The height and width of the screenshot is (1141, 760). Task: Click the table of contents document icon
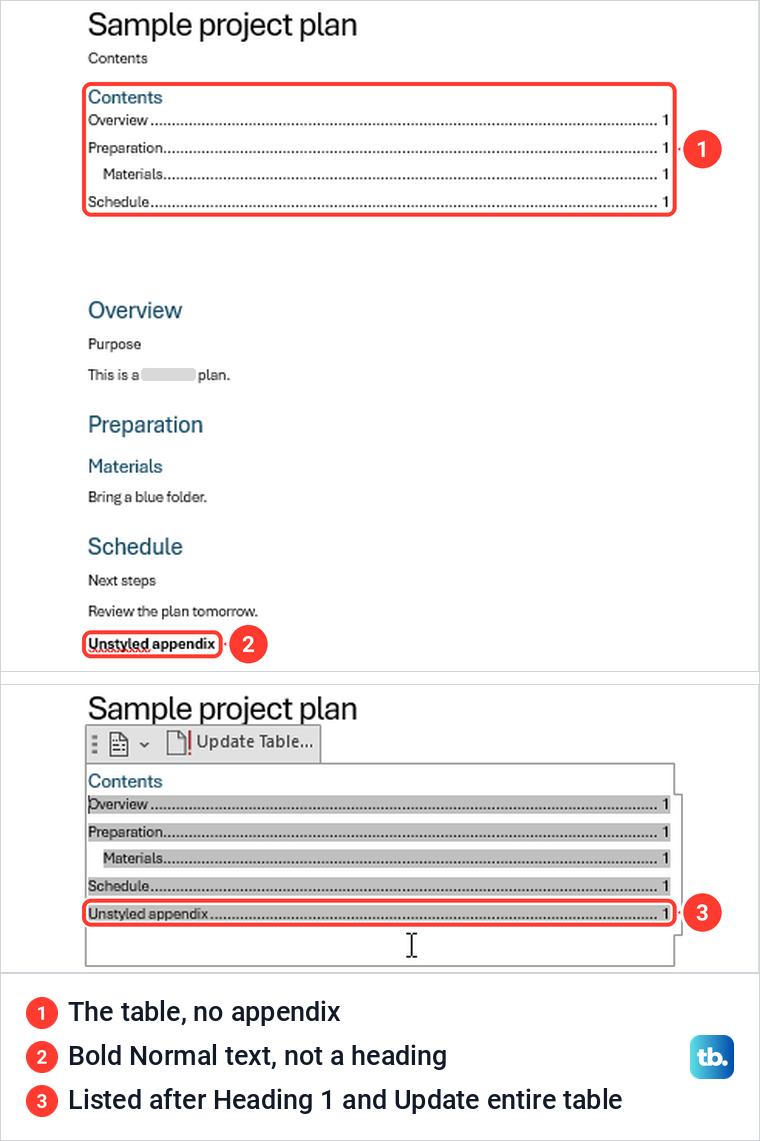[119, 744]
